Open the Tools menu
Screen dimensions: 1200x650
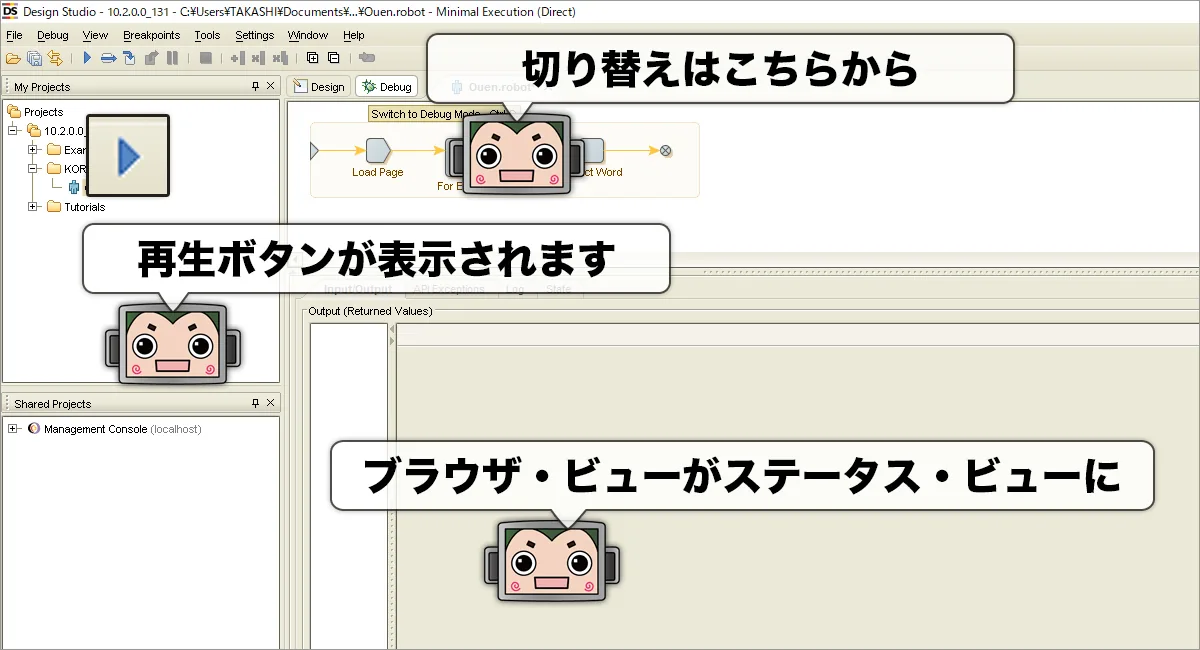207,35
